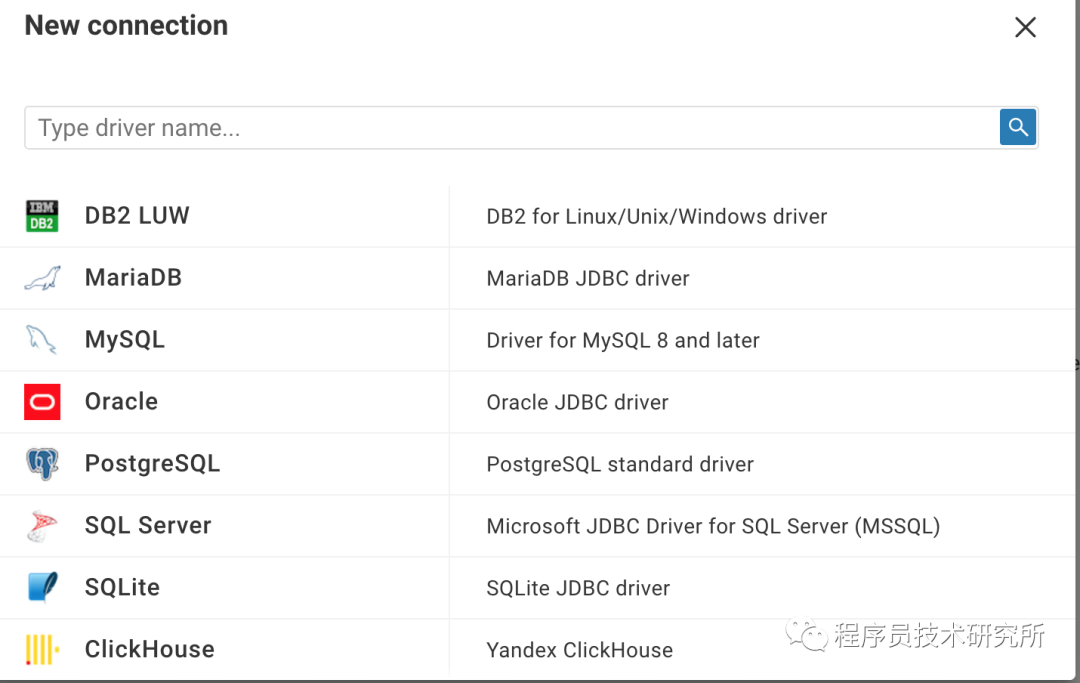Choose the SQLite JDBC driver entry
The image size is (1080, 683).
578,588
